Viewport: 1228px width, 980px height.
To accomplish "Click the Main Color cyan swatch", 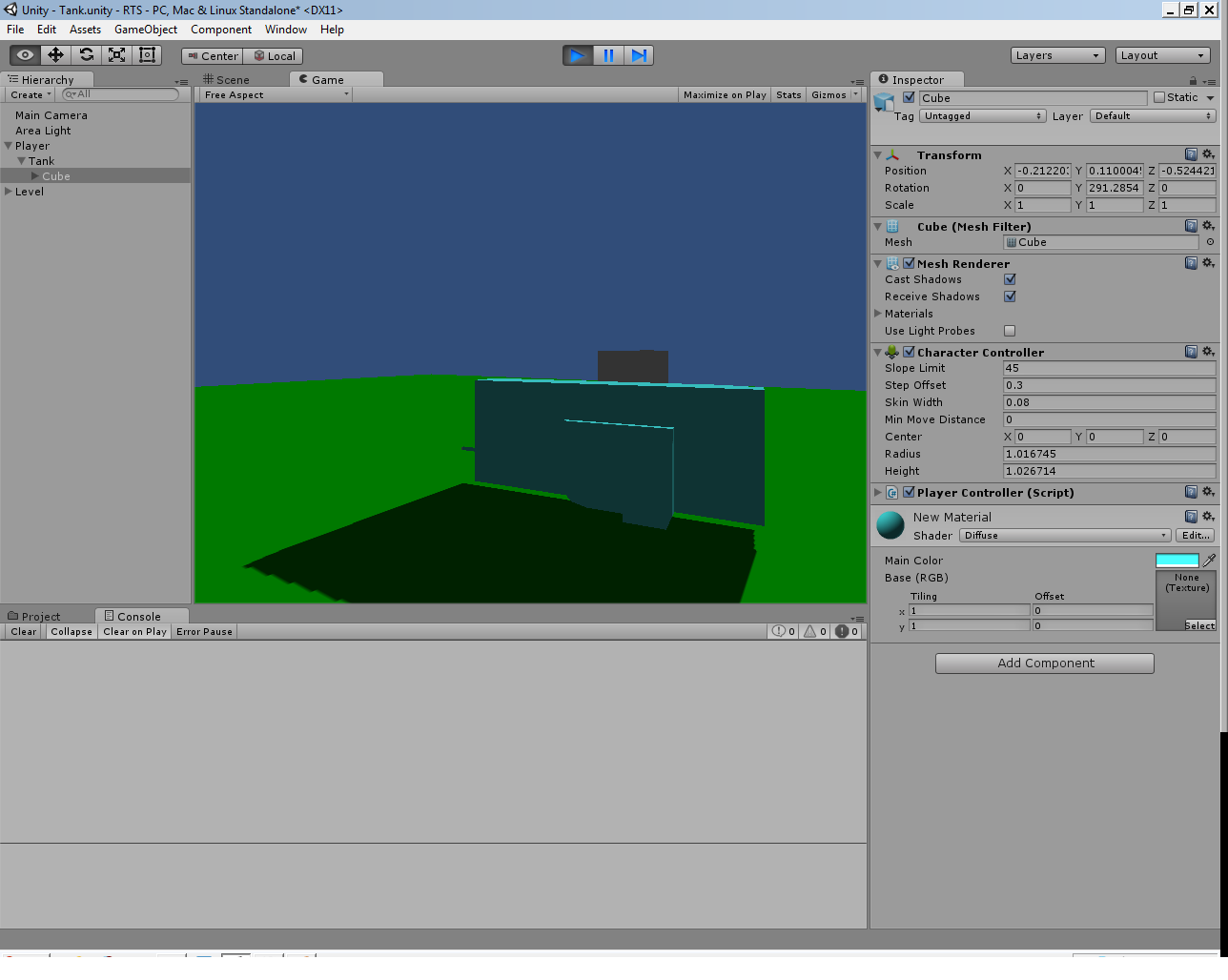I will [1177, 561].
